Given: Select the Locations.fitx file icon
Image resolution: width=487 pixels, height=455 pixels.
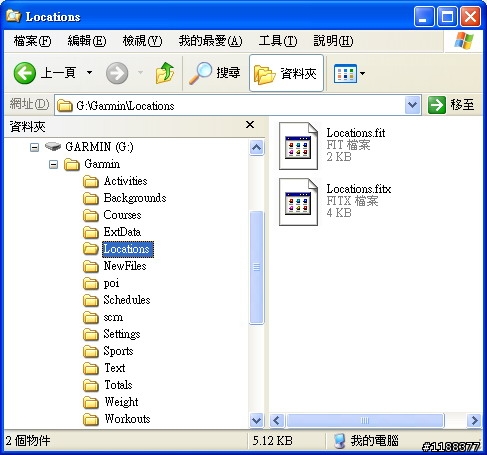Looking at the screenshot, I should coord(298,202).
